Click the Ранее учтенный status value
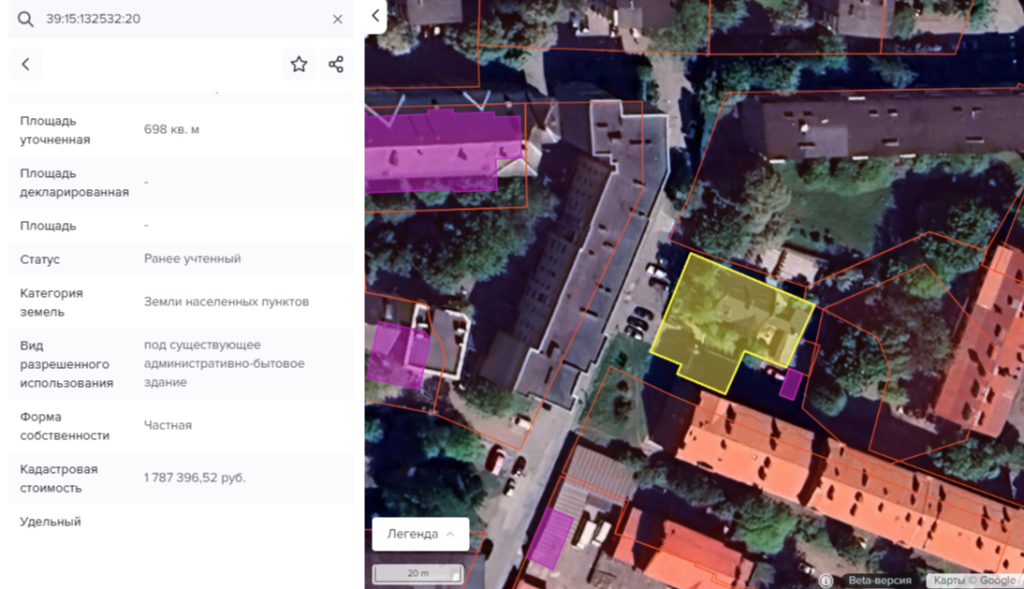Screen dimensions: 1024x589 click(x=193, y=259)
